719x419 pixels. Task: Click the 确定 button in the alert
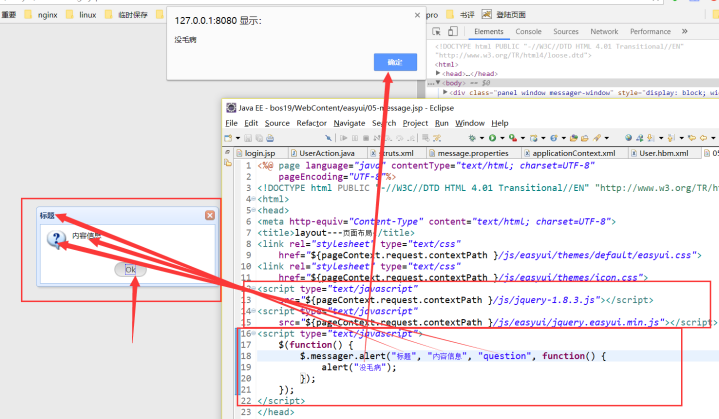[x=395, y=62]
